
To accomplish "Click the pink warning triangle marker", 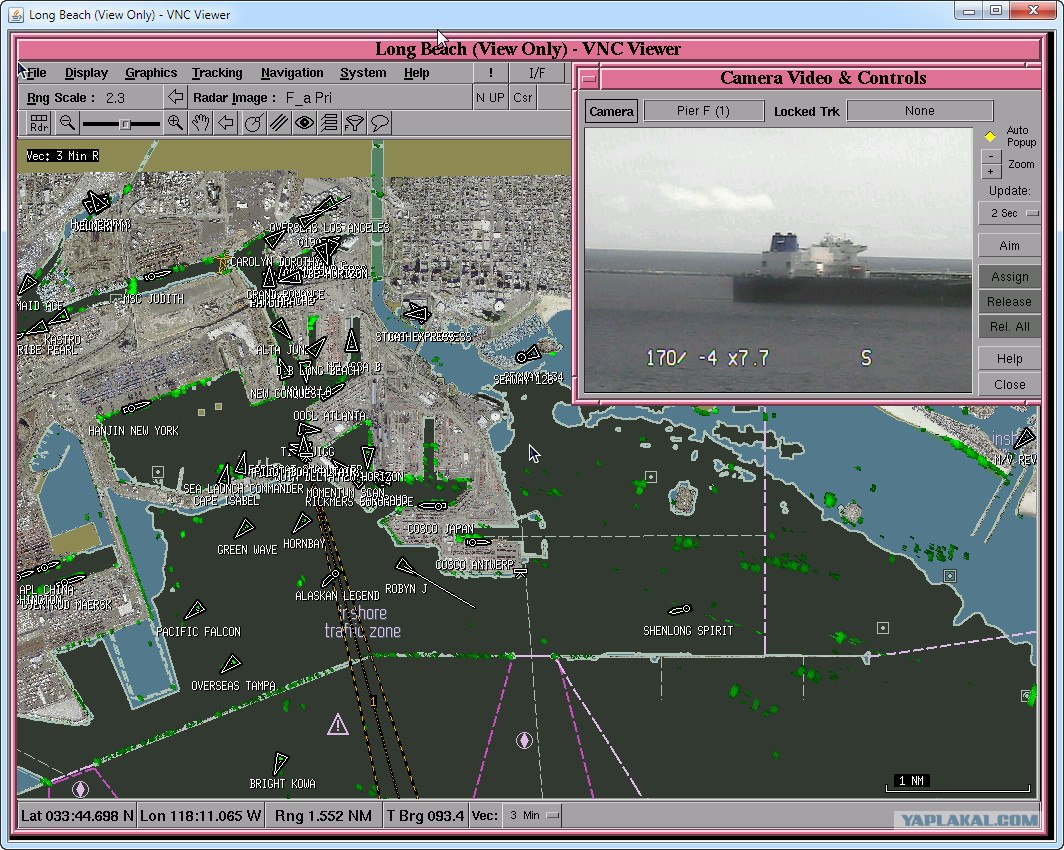I will (337, 725).
